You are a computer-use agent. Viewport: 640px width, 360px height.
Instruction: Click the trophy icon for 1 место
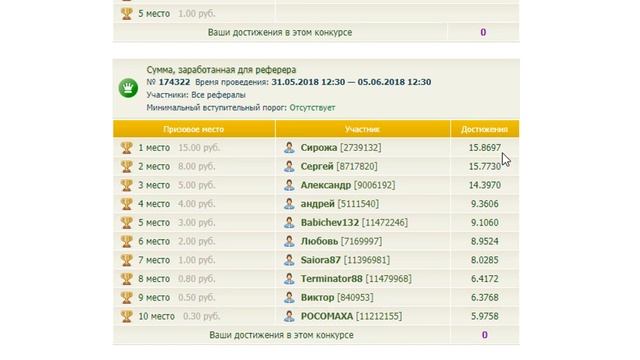click(127, 148)
